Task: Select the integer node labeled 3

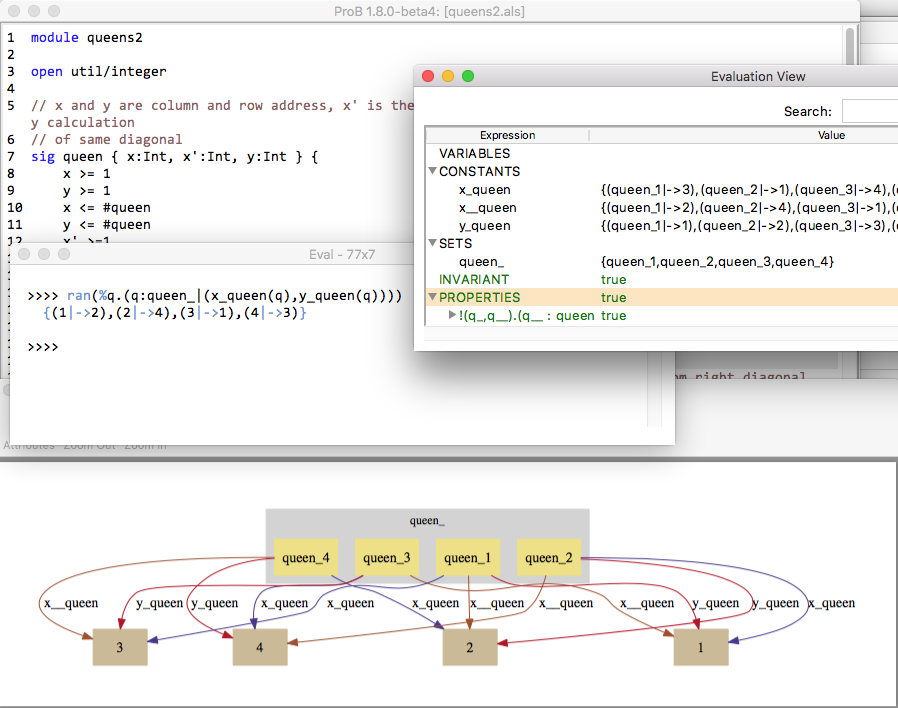Action: [x=120, y=647]
